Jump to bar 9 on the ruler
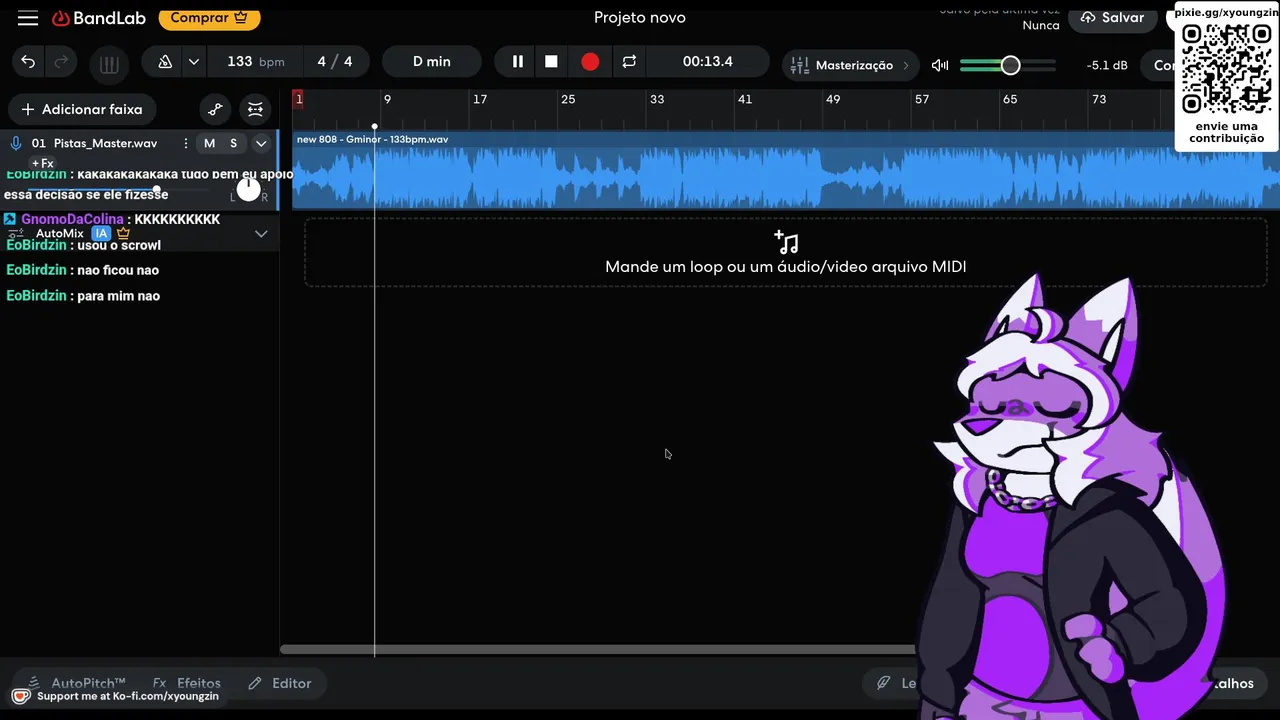 pyautogui.click(x=387, y=99)
